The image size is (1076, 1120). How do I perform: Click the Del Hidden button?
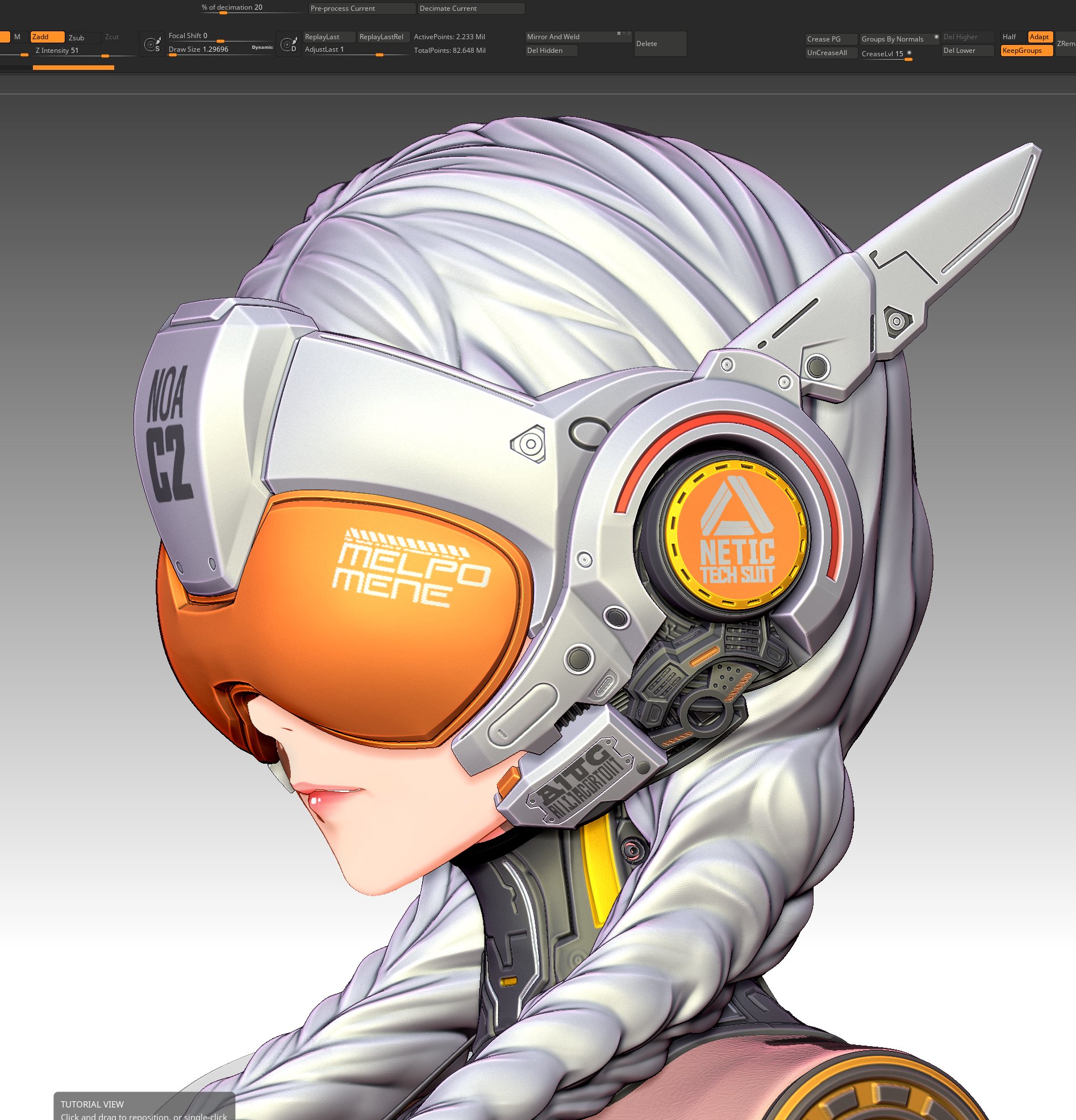(x=551, y=51)
